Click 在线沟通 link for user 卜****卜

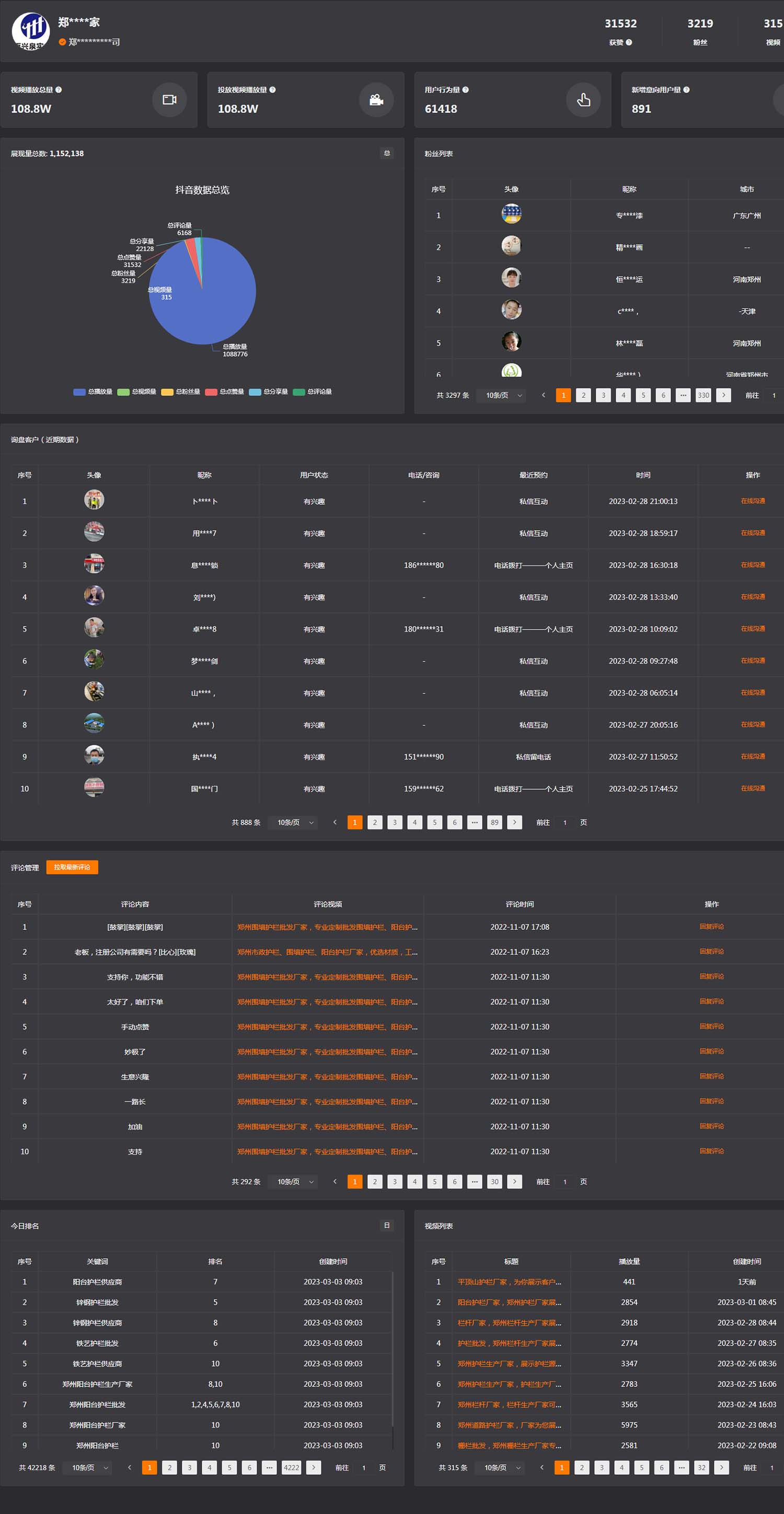pyautogui.click(x=752, y=501)
